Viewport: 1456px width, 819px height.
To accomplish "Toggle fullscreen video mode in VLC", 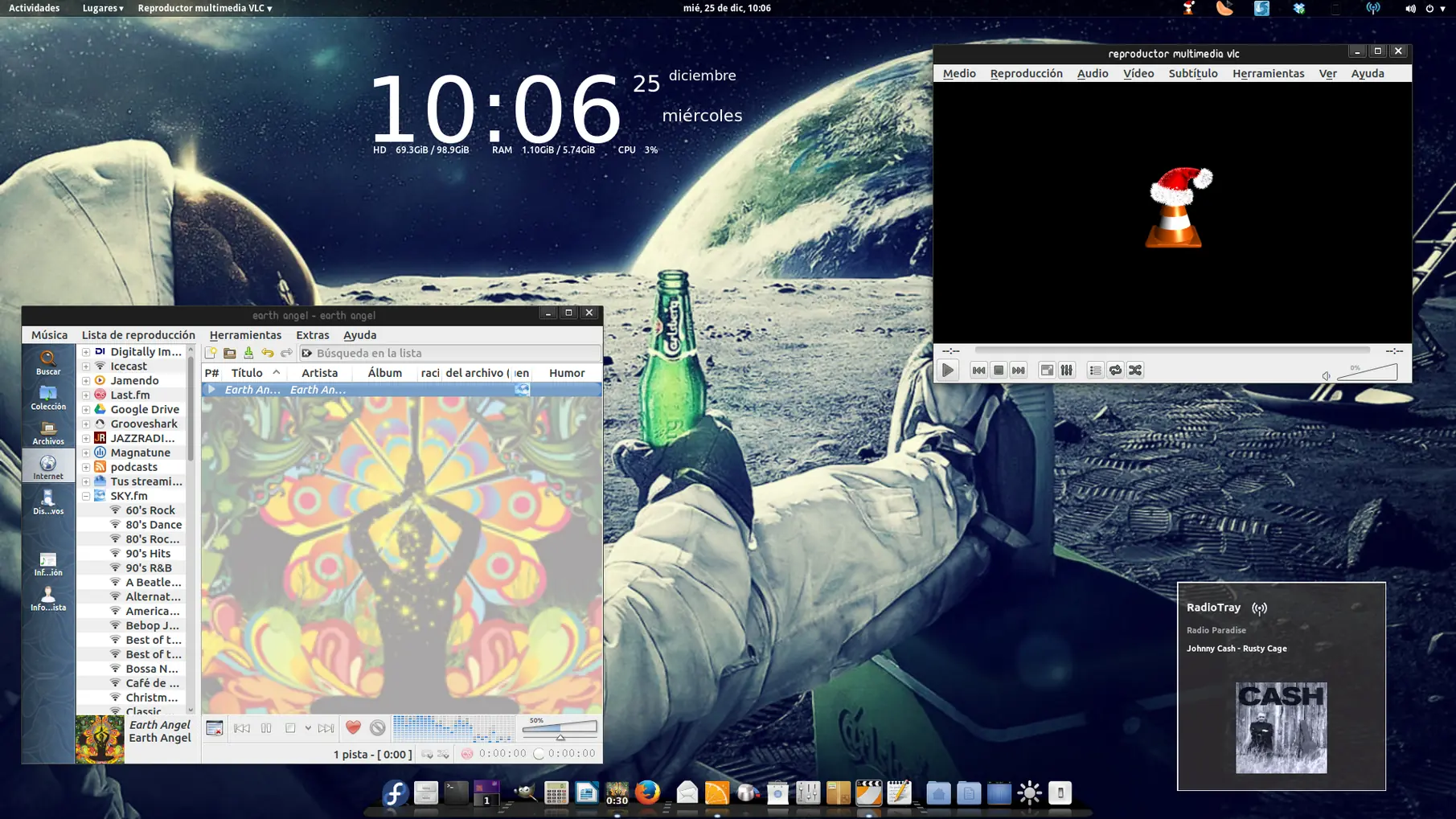I will click(x=1047, y=370).
